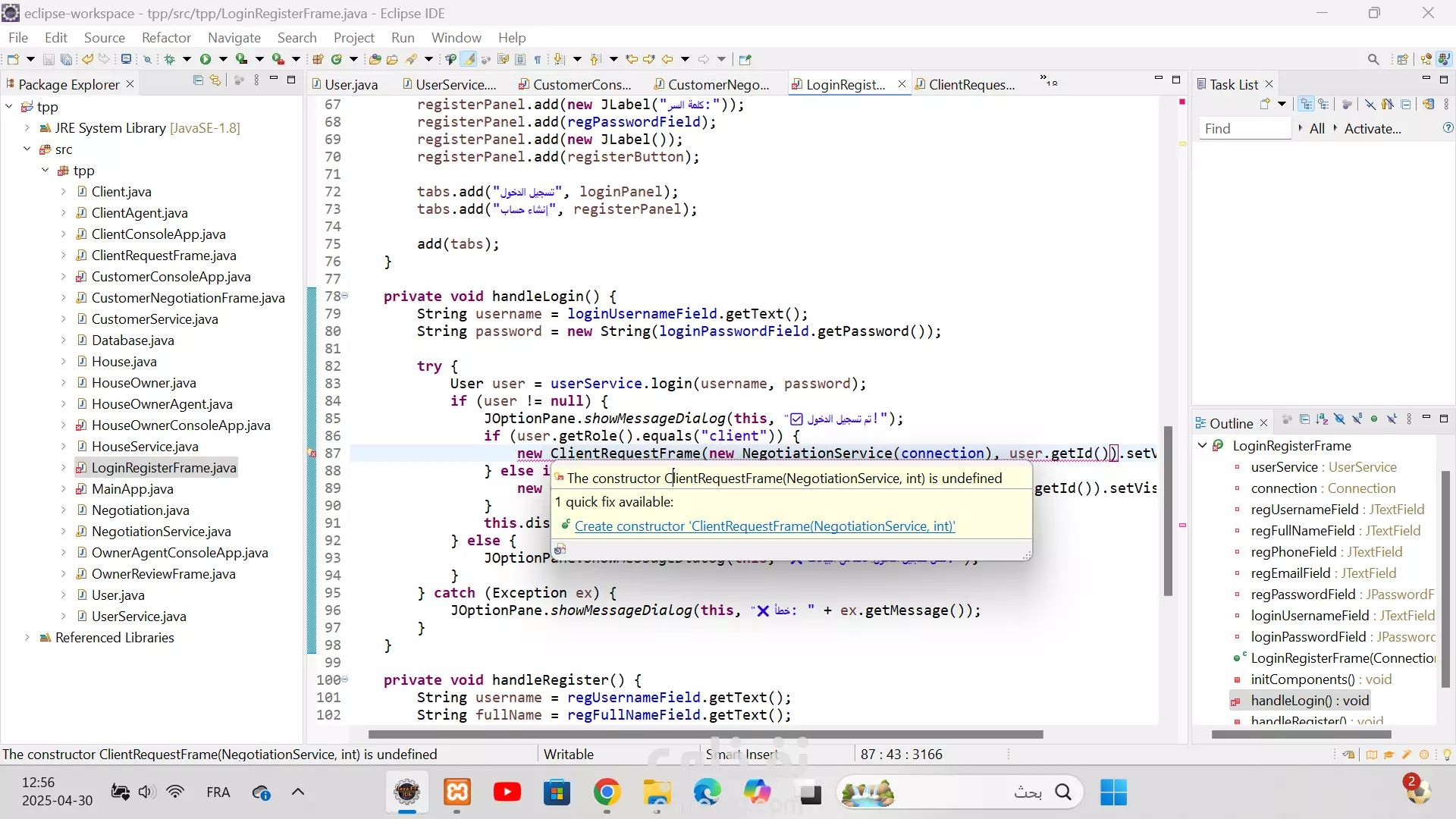Click the Save All toolbar icon
Screen dimensions: 1456x819
click(66, 59)
